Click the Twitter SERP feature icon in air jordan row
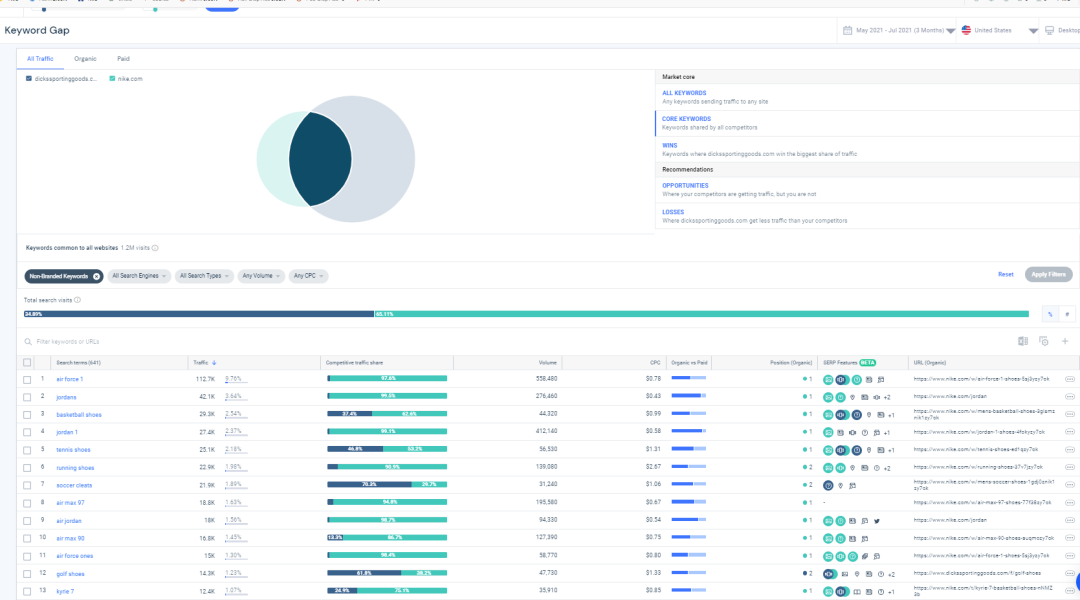 [x=877, y=521]
